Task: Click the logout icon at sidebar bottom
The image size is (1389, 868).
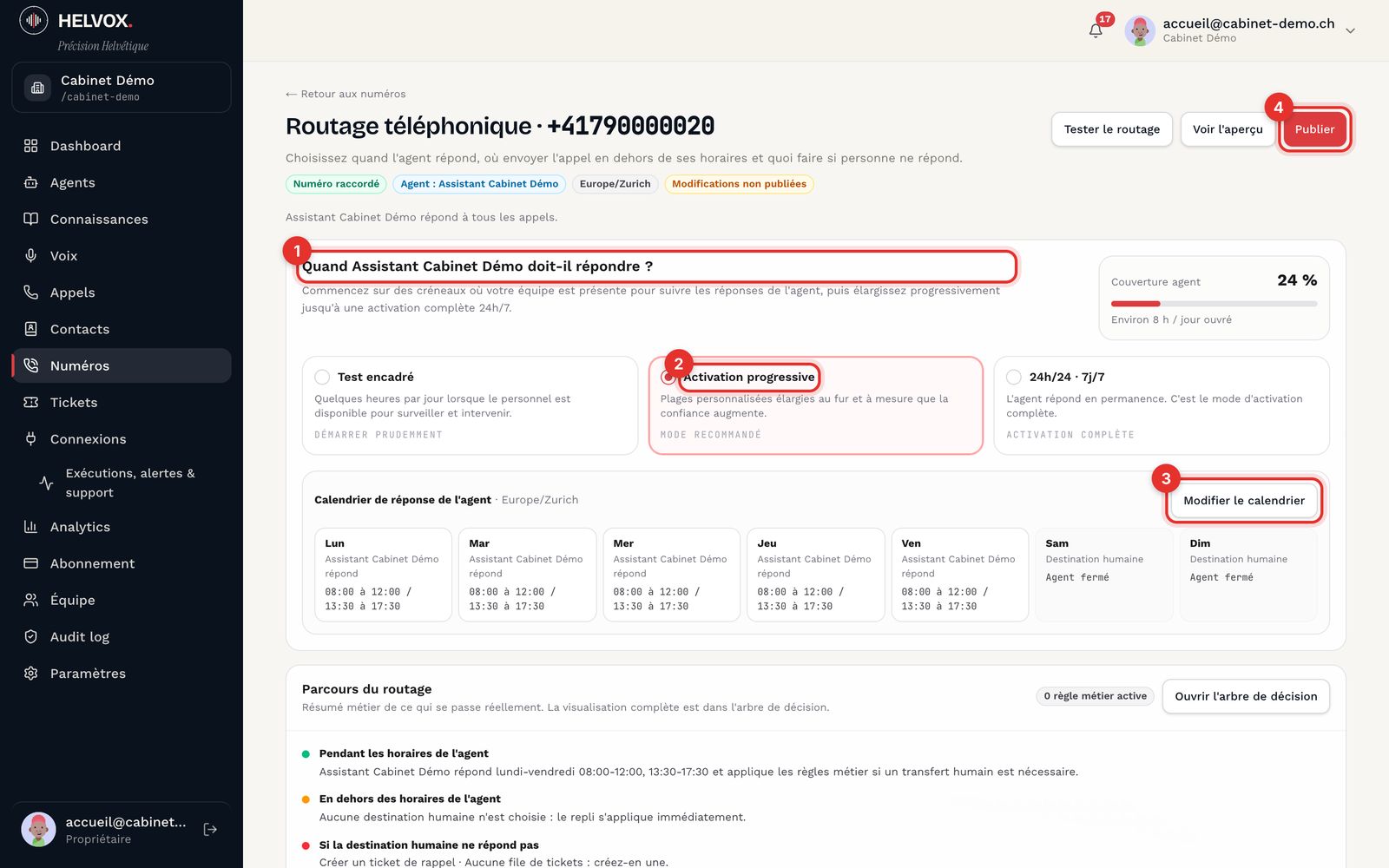Action: (210, 830)
